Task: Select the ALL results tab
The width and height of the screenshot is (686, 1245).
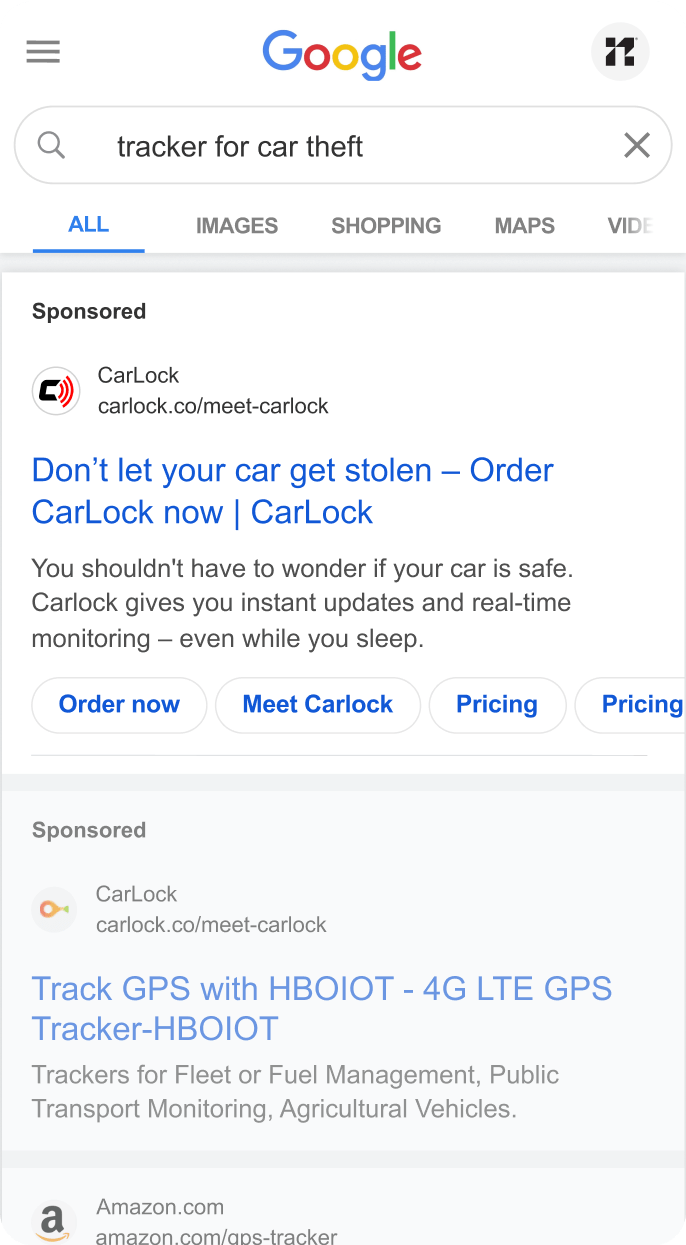Action: coord(89,225)
